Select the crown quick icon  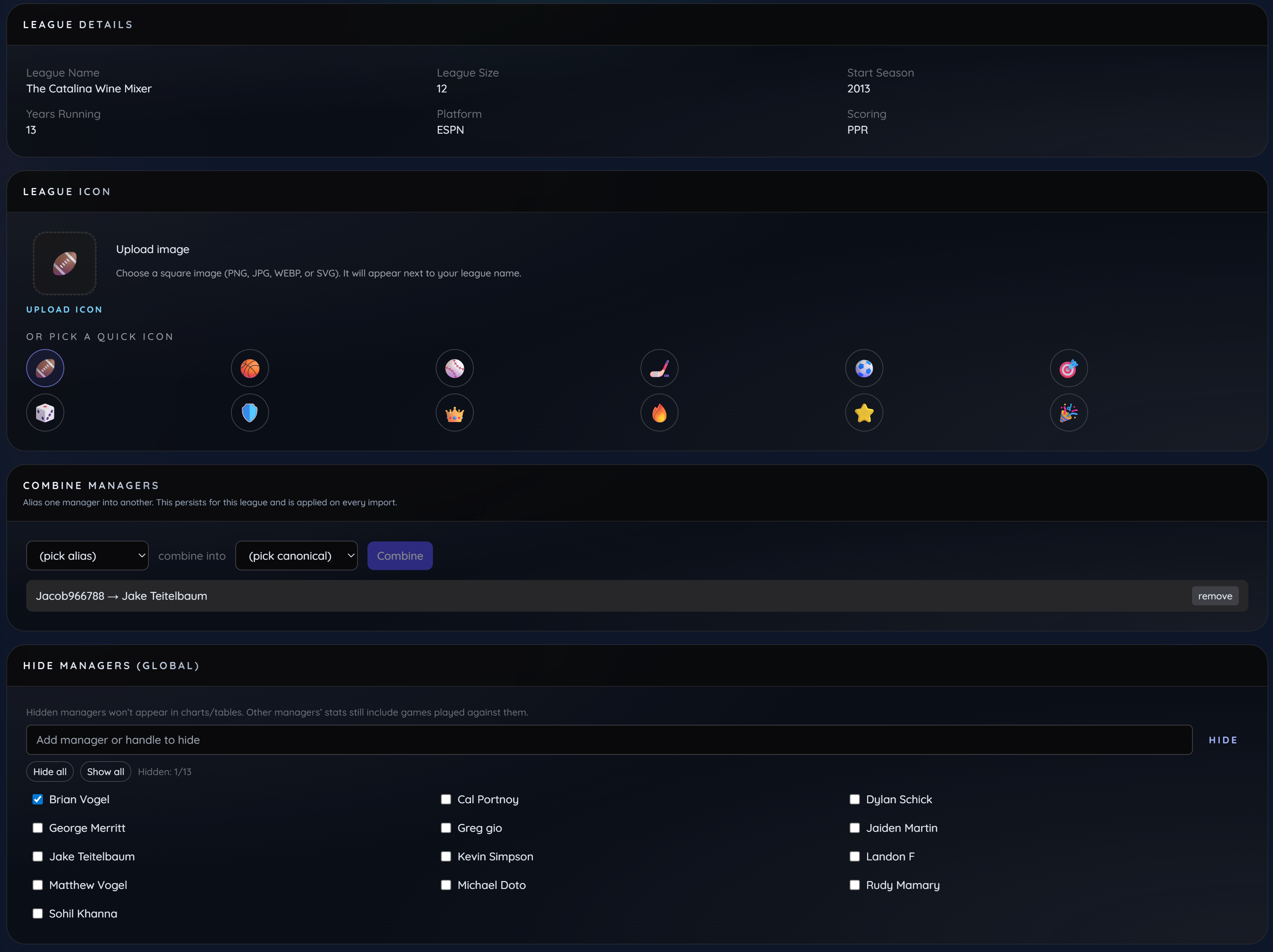coord(454,413)
